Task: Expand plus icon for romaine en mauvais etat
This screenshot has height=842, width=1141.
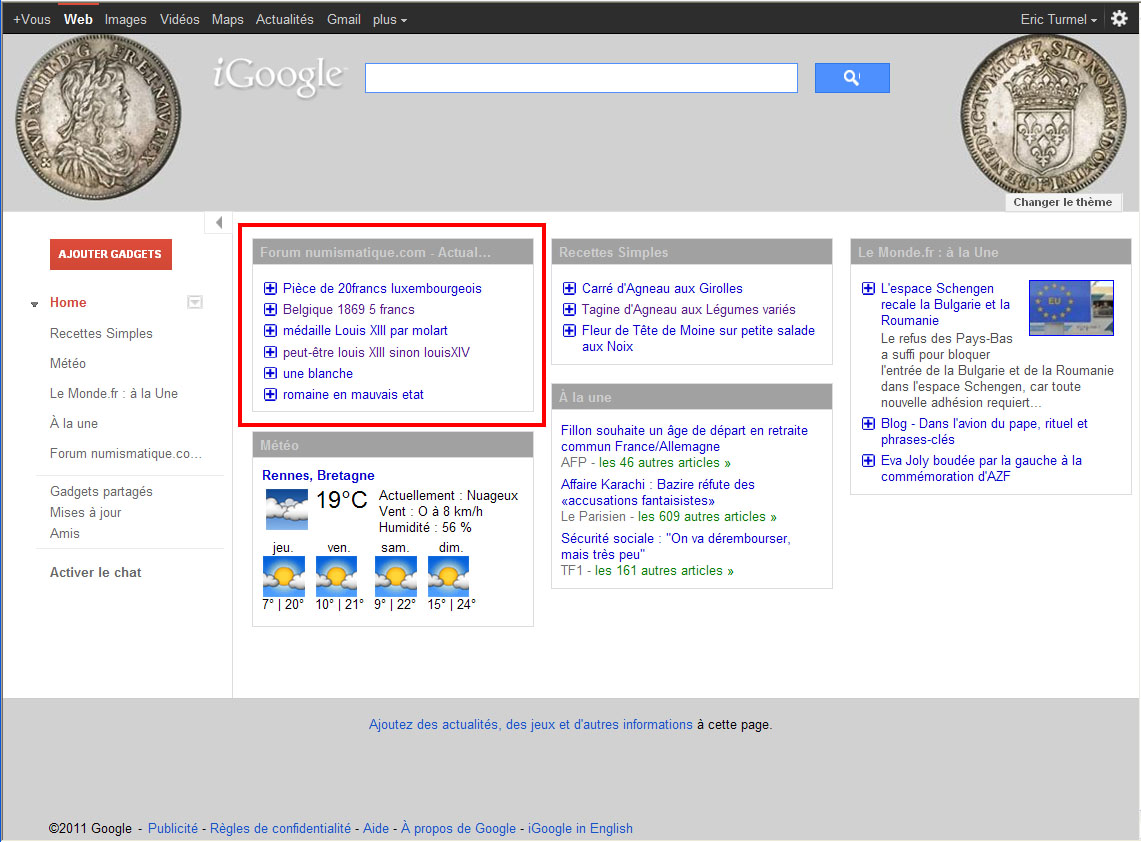Action: (x=270, y=394)
